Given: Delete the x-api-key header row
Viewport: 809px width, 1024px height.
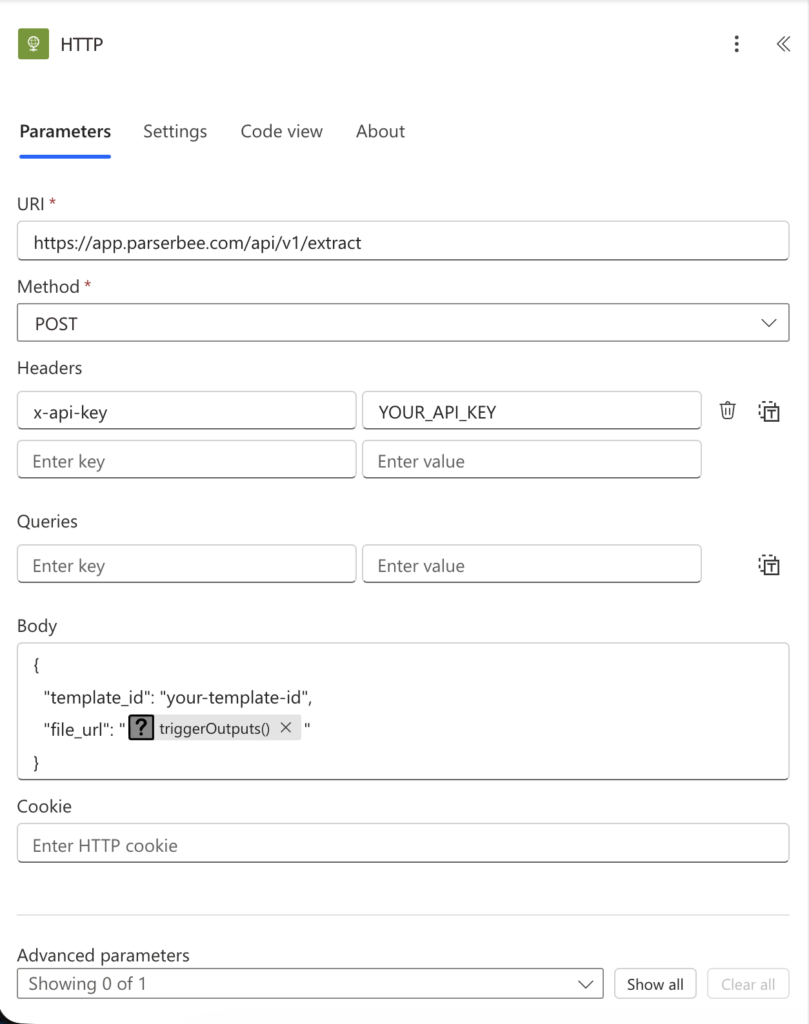Looking at the screenshot, I should click(x=727, y=411).
